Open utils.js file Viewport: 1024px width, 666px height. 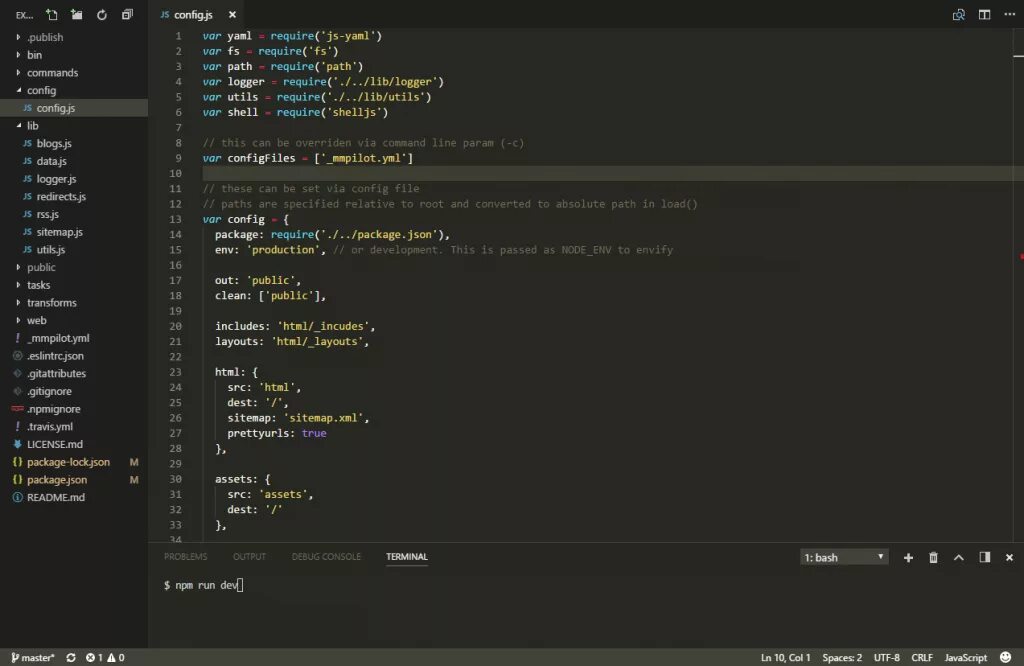(x=74, y=249)
